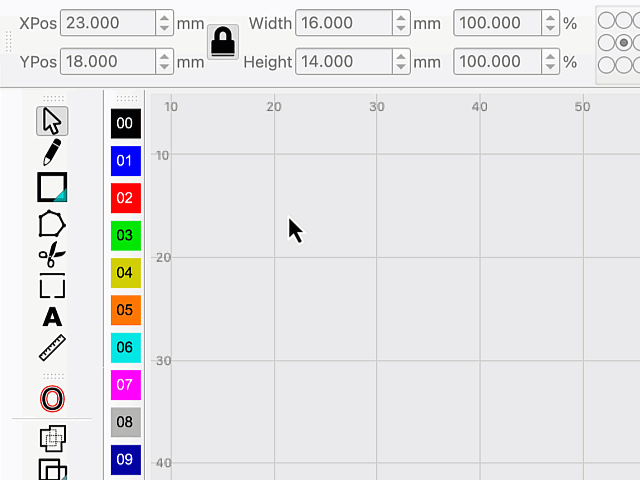
Task: Click the XPos spinner arrows
Action: (164, 22)
